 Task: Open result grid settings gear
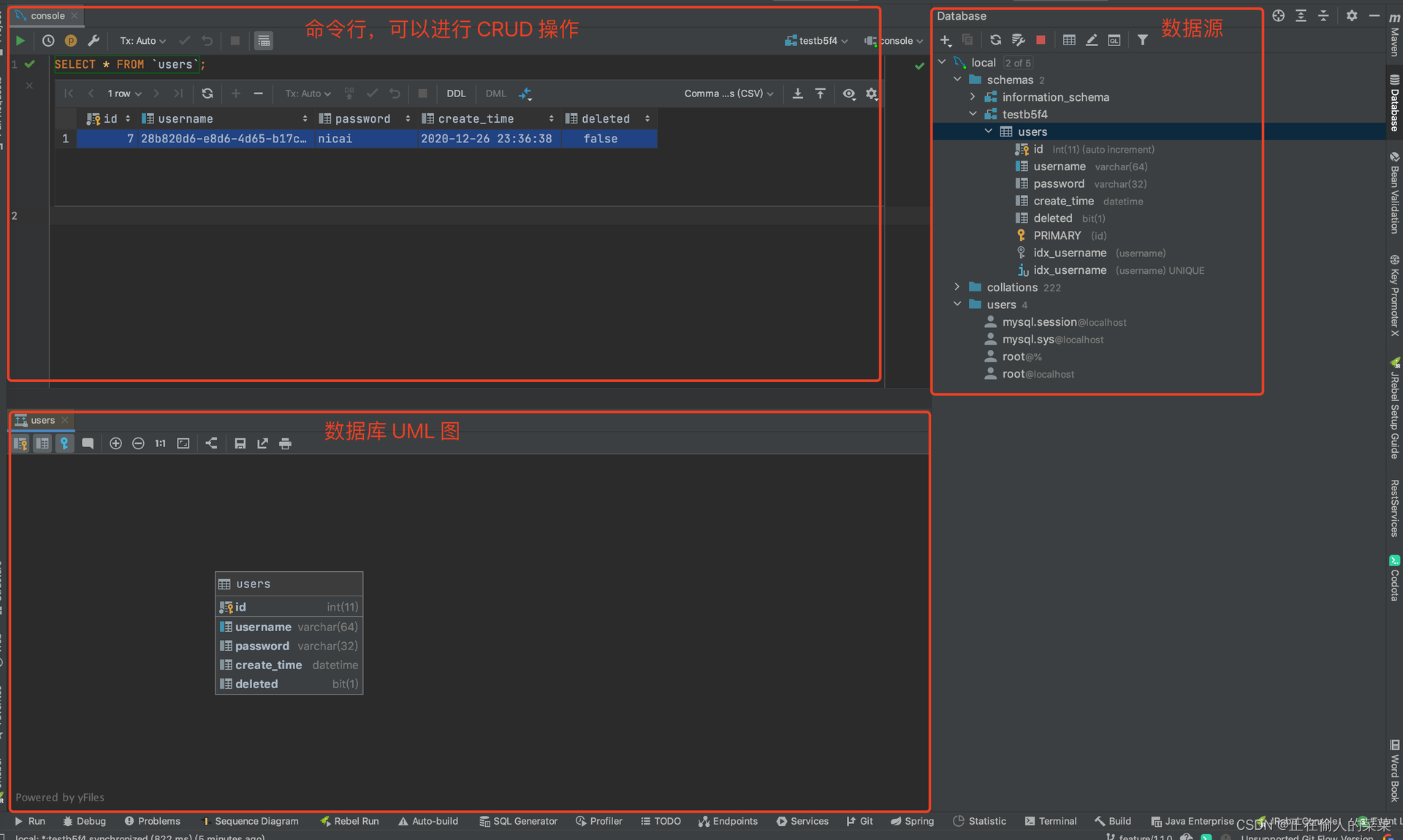(872, 93)
